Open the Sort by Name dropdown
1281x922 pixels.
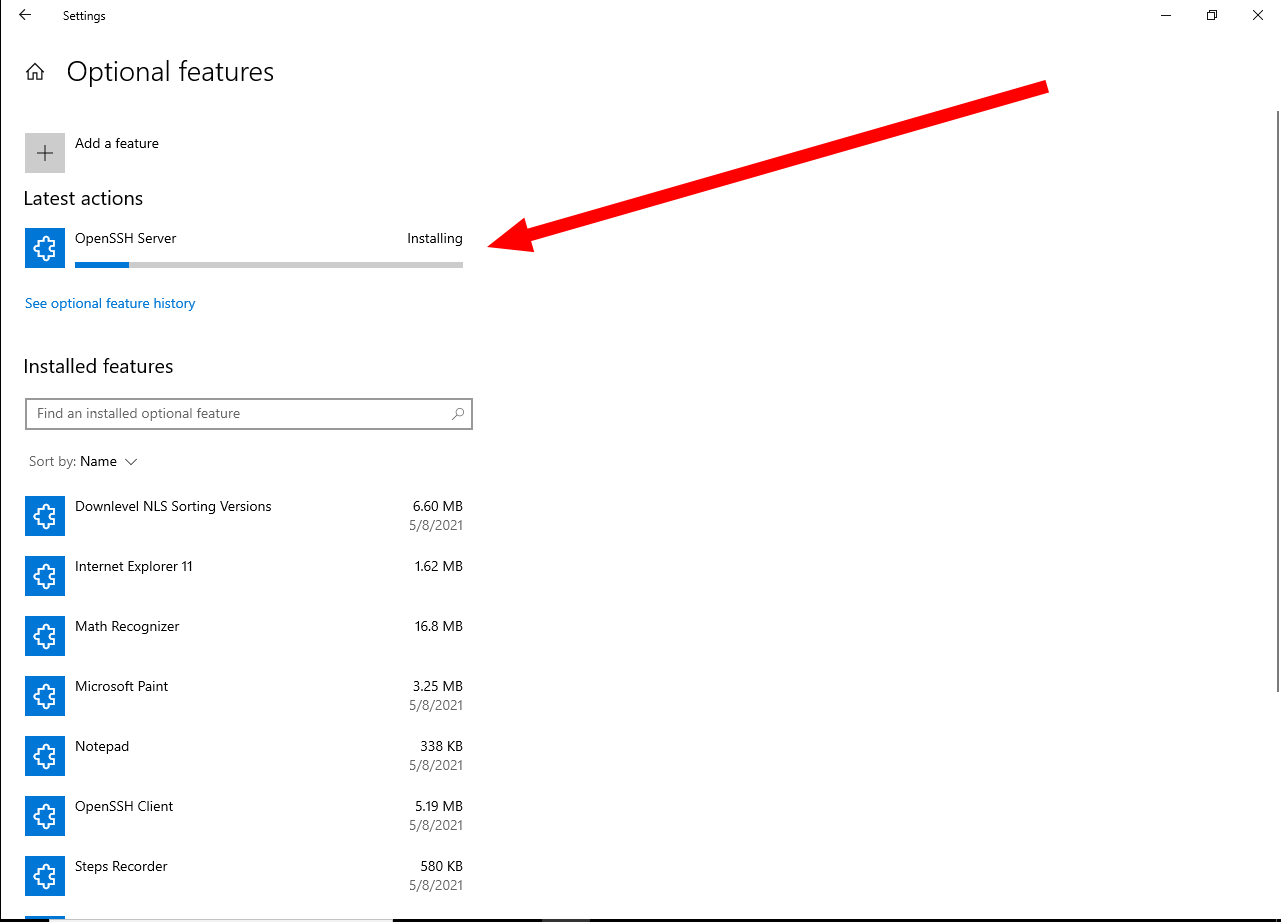[83, 461]
